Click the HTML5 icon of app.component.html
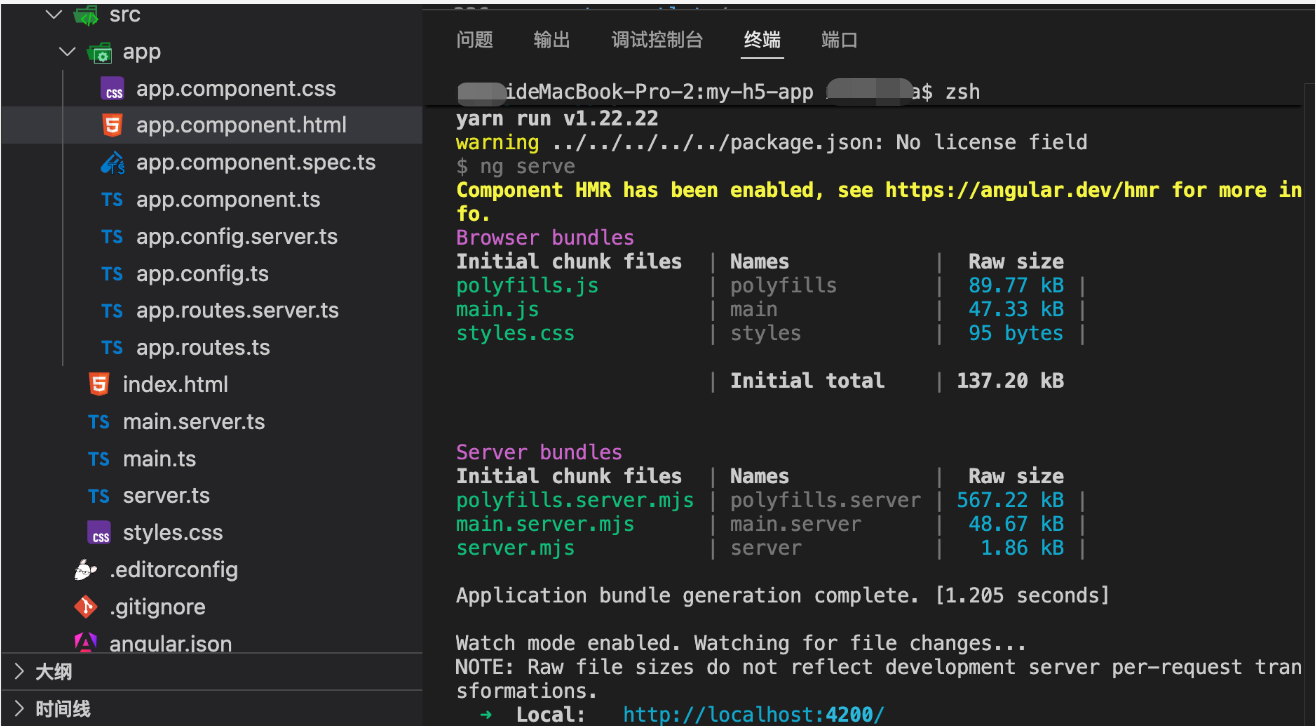The height and width of the screenshot is (726, 1316). tap(113, 126)
